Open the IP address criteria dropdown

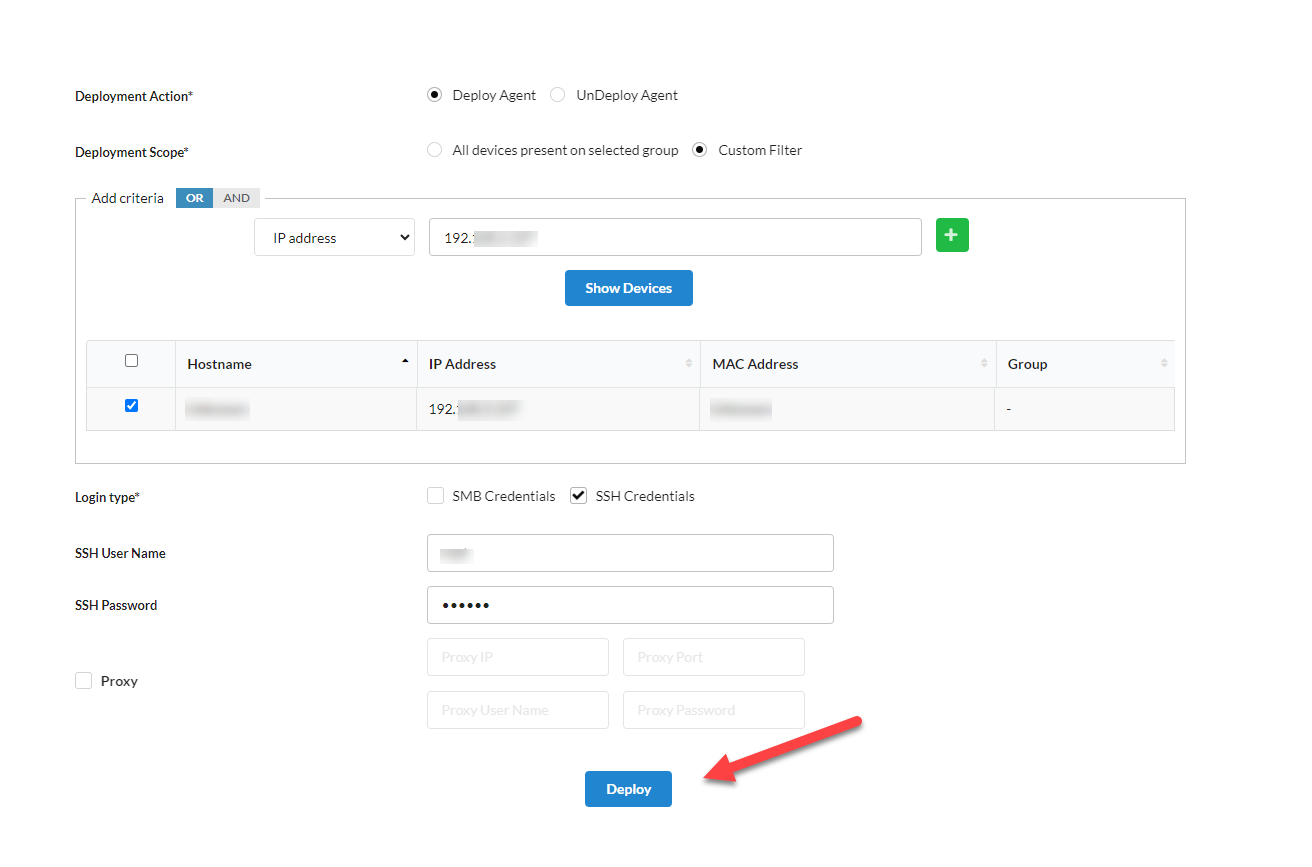(x=334, y=237)
